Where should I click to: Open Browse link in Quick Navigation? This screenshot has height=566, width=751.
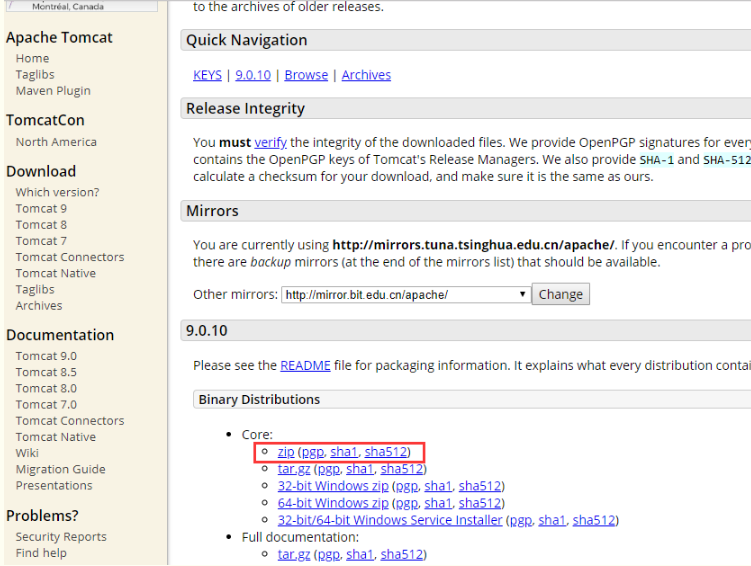click(306, 75)
